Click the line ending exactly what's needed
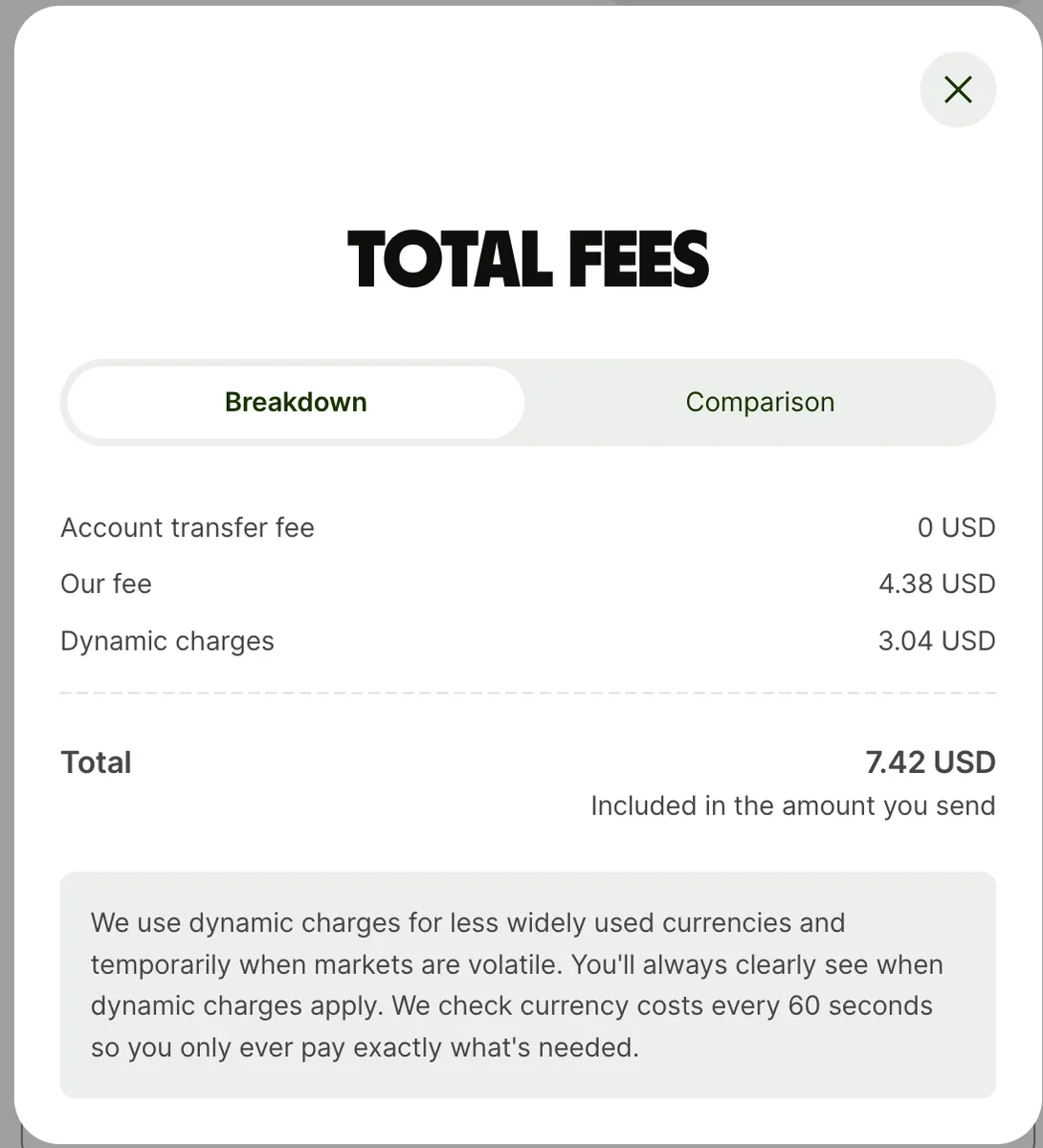Image resolution: width=1043 pixels, height=1148 pixels. (x=365, y=1048)
